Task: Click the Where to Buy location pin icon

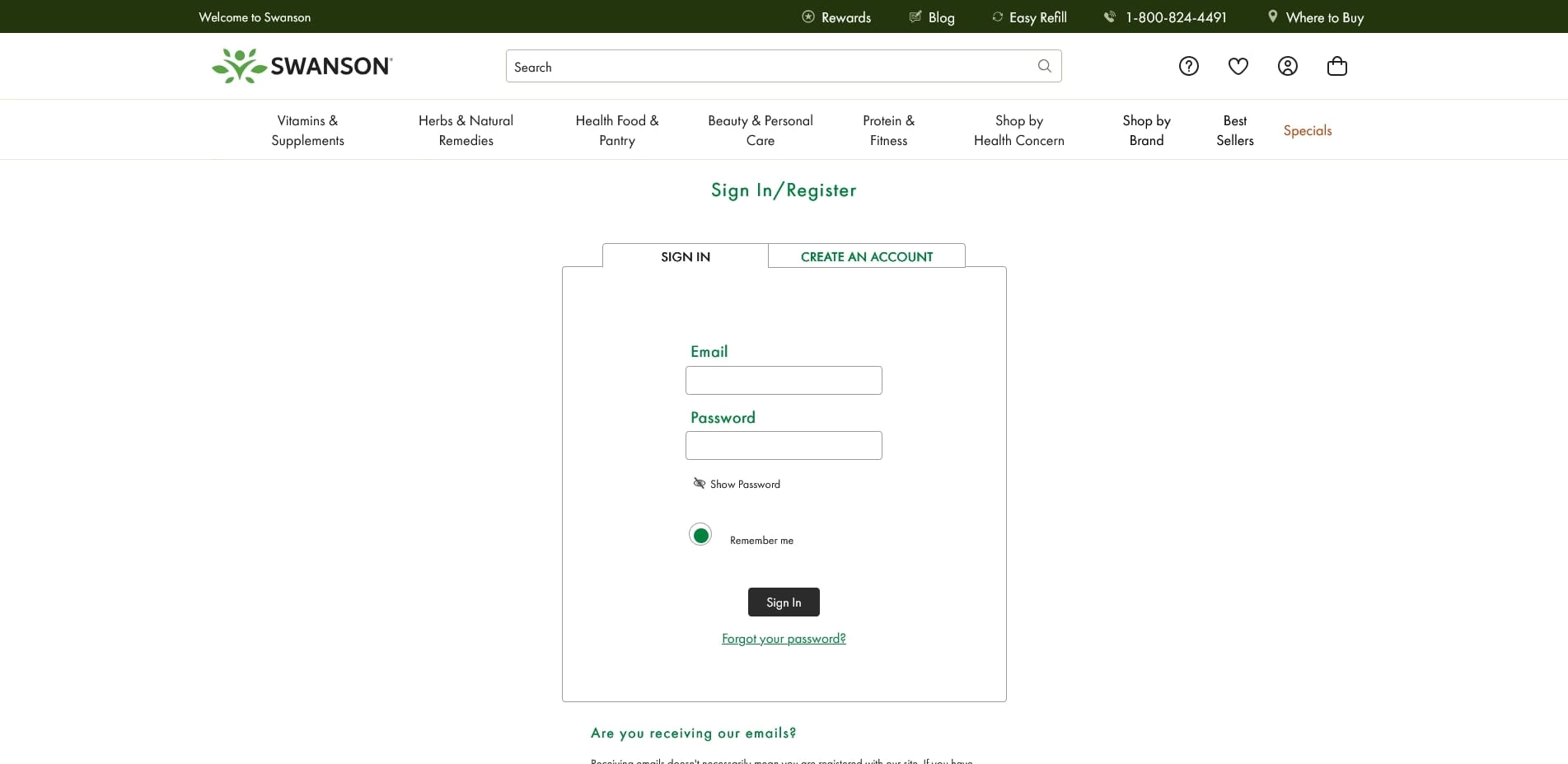Action: [x=1272, y=16]
